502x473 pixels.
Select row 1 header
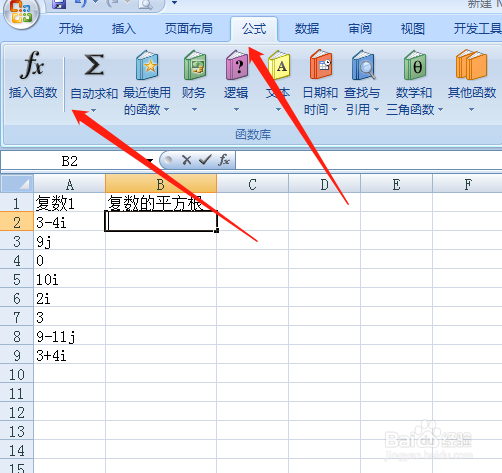click(x=17, y=203)
